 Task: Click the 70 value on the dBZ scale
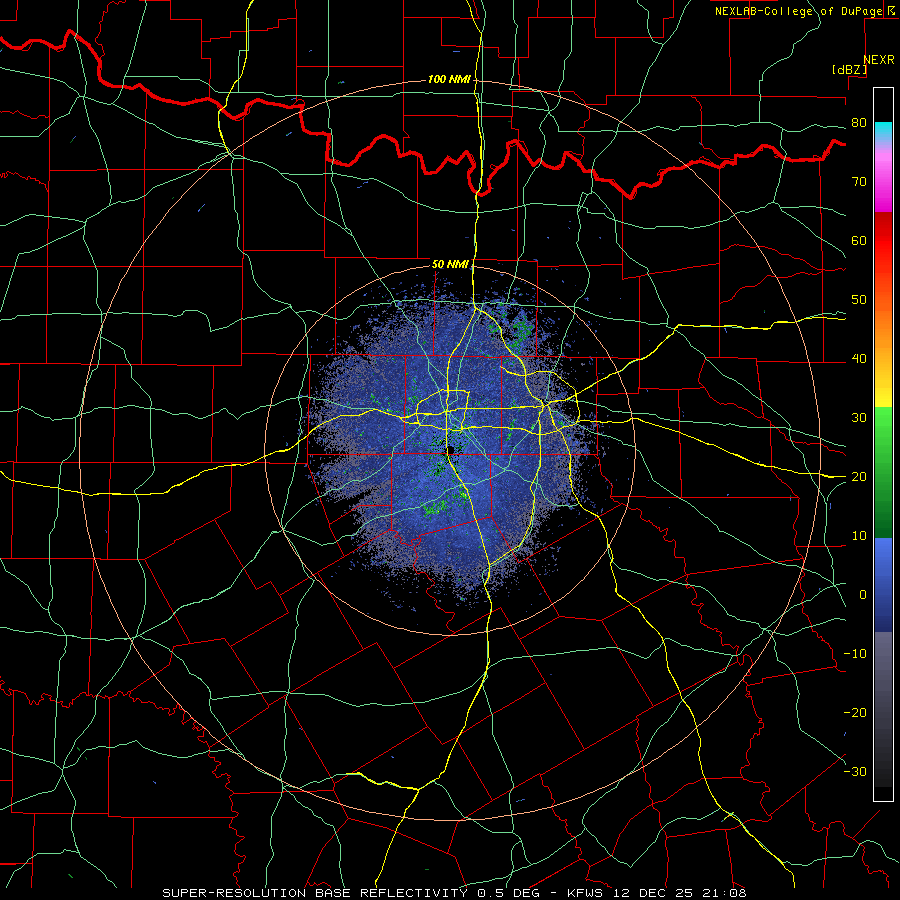click(859, 182)
